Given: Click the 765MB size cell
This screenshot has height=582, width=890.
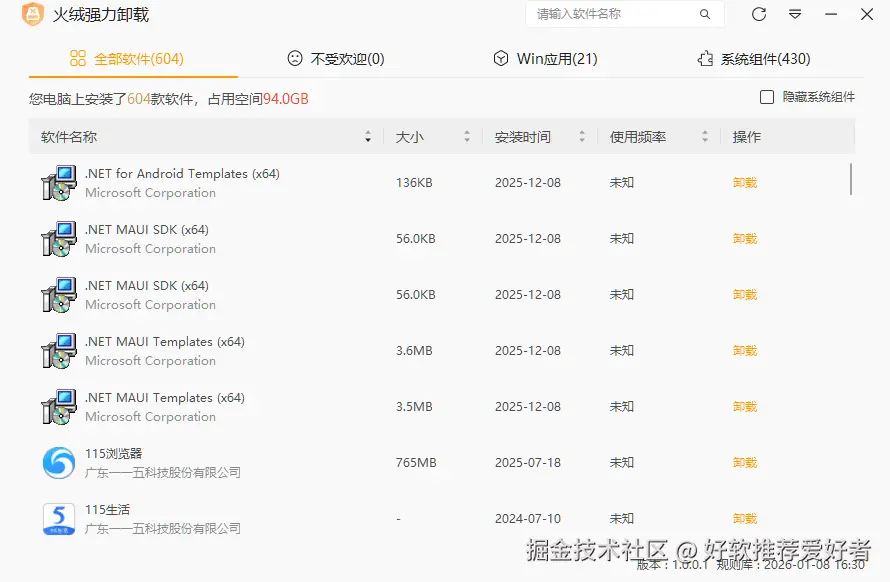Looking at the screenshot, I should point(416,463).
